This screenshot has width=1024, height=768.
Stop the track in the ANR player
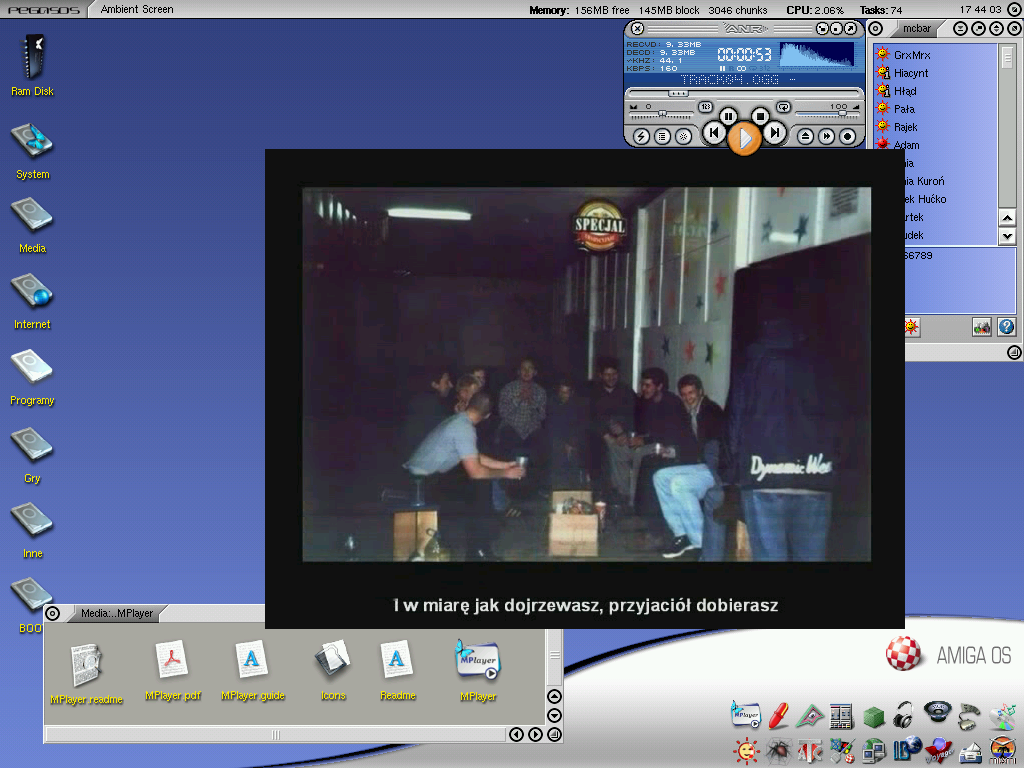click(760, 117)
